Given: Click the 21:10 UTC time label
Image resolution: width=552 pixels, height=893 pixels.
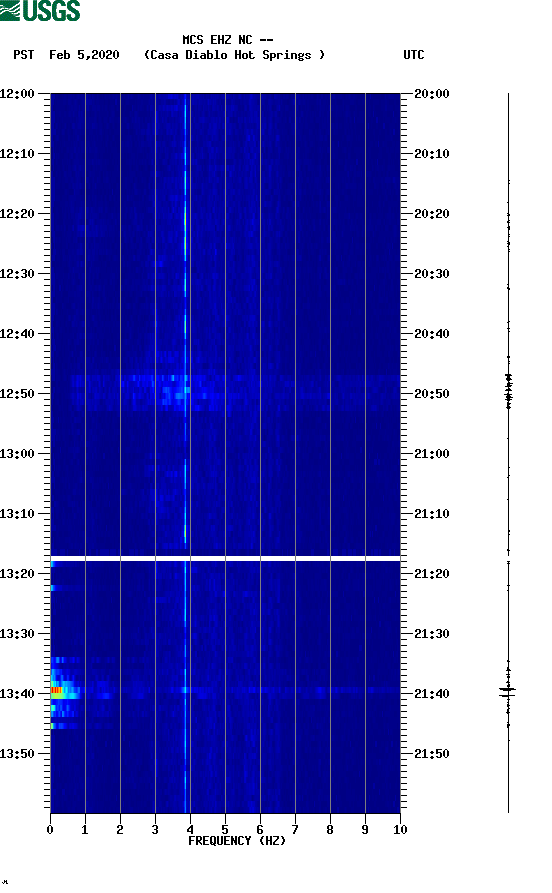Looking at the screenshot, I should coord(432,514).
